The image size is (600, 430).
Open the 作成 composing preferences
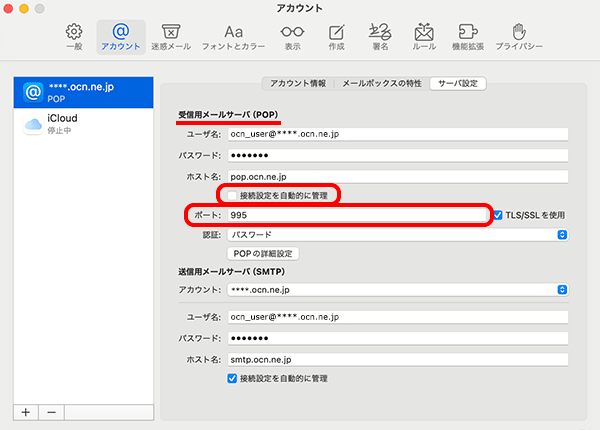[336, 37]
